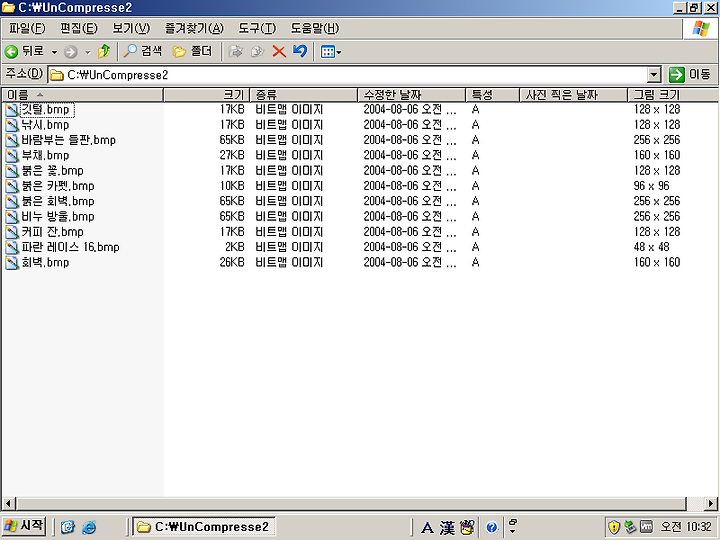Toggle the language bar A input mode
Viewport: 720px width, 540px height.
click(x=427, y=528)
